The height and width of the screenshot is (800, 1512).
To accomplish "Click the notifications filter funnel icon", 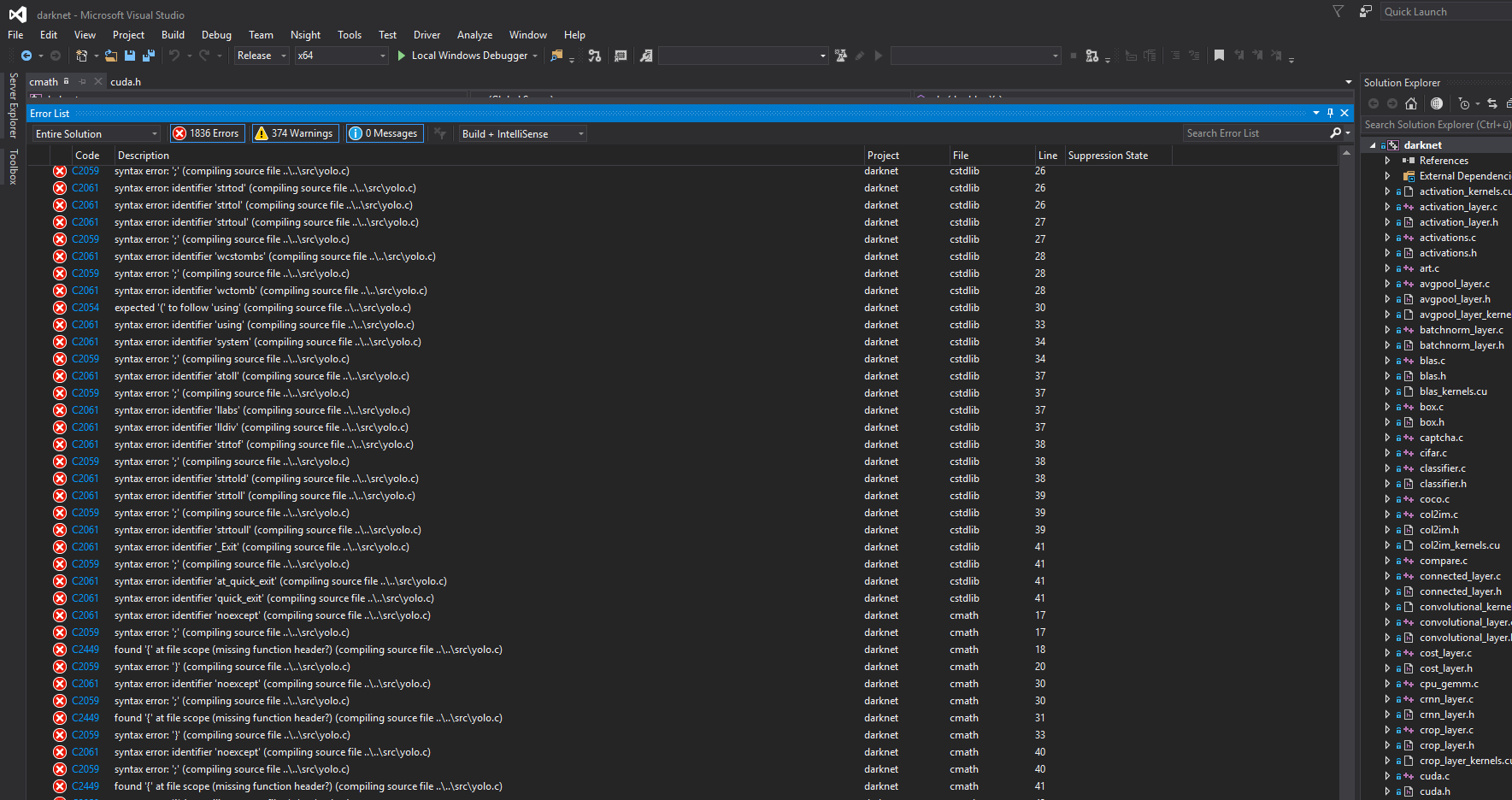I will coord(1338,11).
